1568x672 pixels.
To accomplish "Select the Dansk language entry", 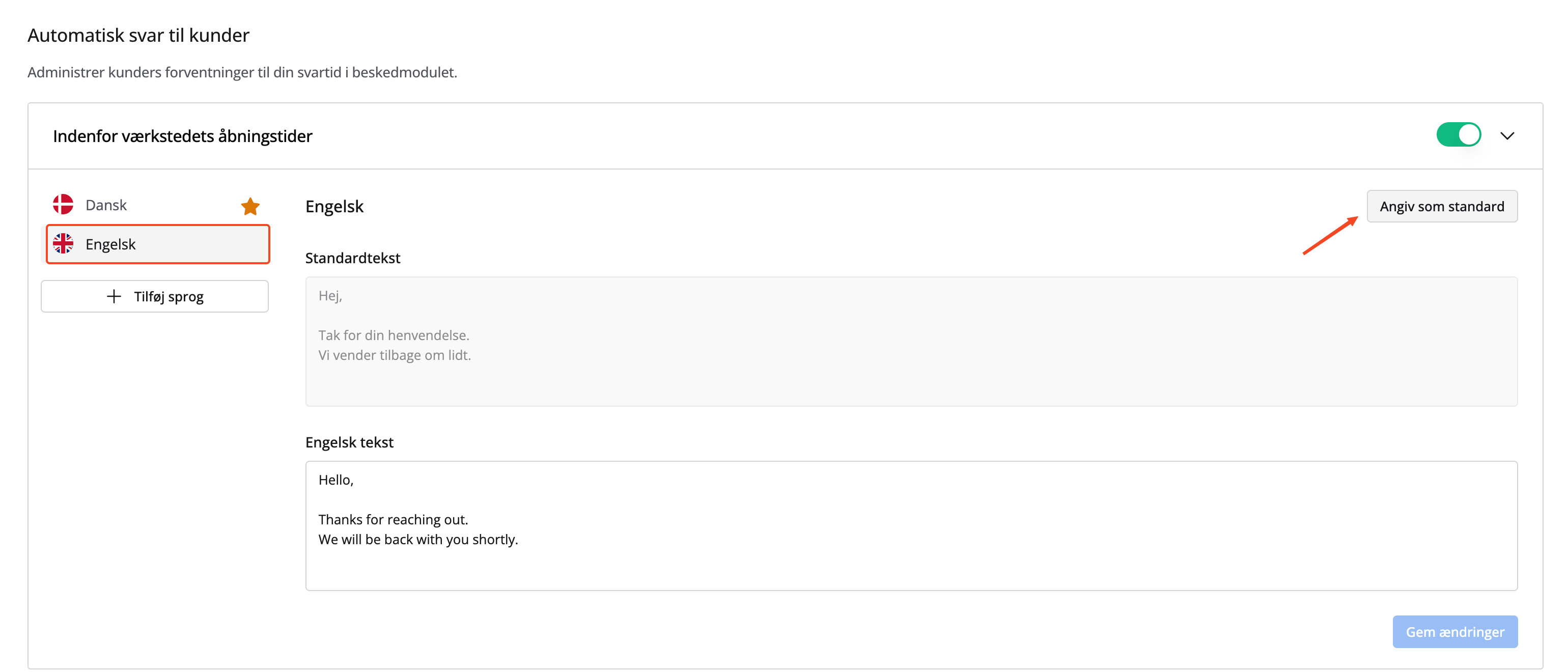I will click(106, 205).
